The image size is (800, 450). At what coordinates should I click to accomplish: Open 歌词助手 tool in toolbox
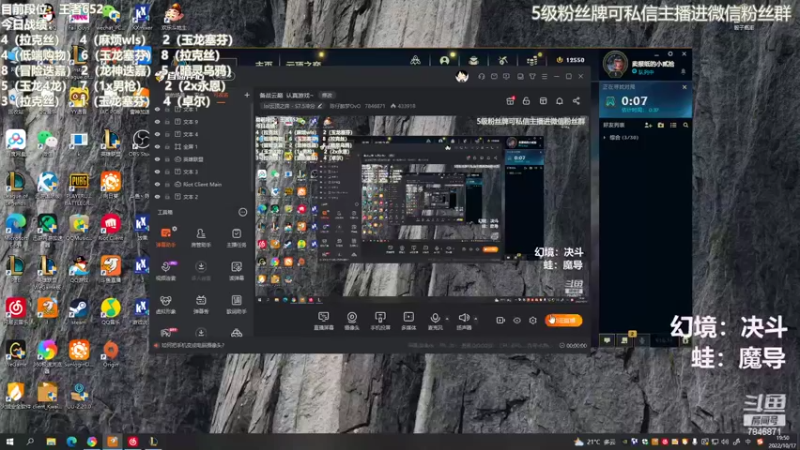click(x=236, y=304)
